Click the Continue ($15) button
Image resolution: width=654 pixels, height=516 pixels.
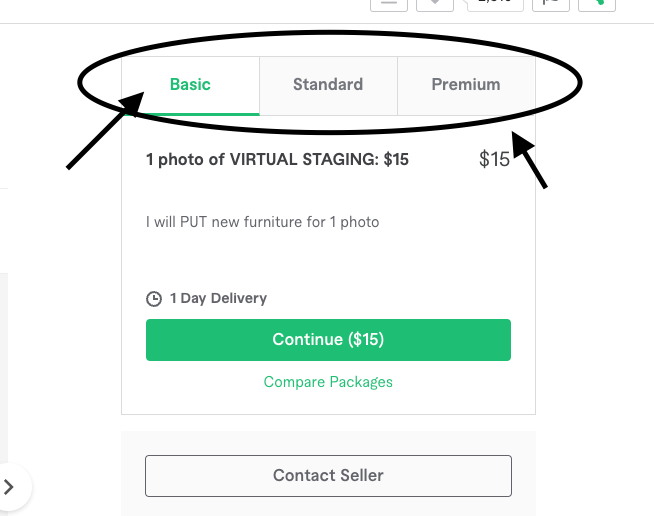click(328, 340)
